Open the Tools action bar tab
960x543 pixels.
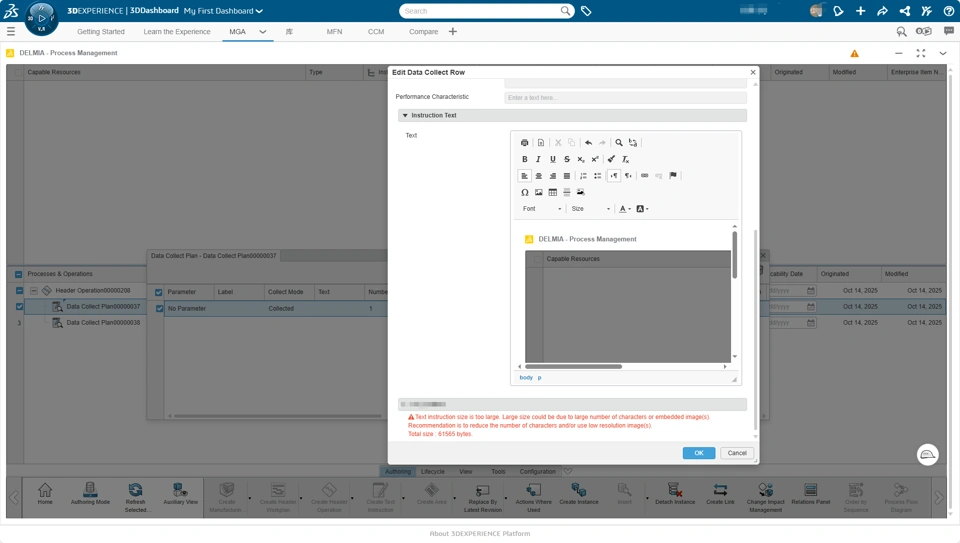click(498, 471)
